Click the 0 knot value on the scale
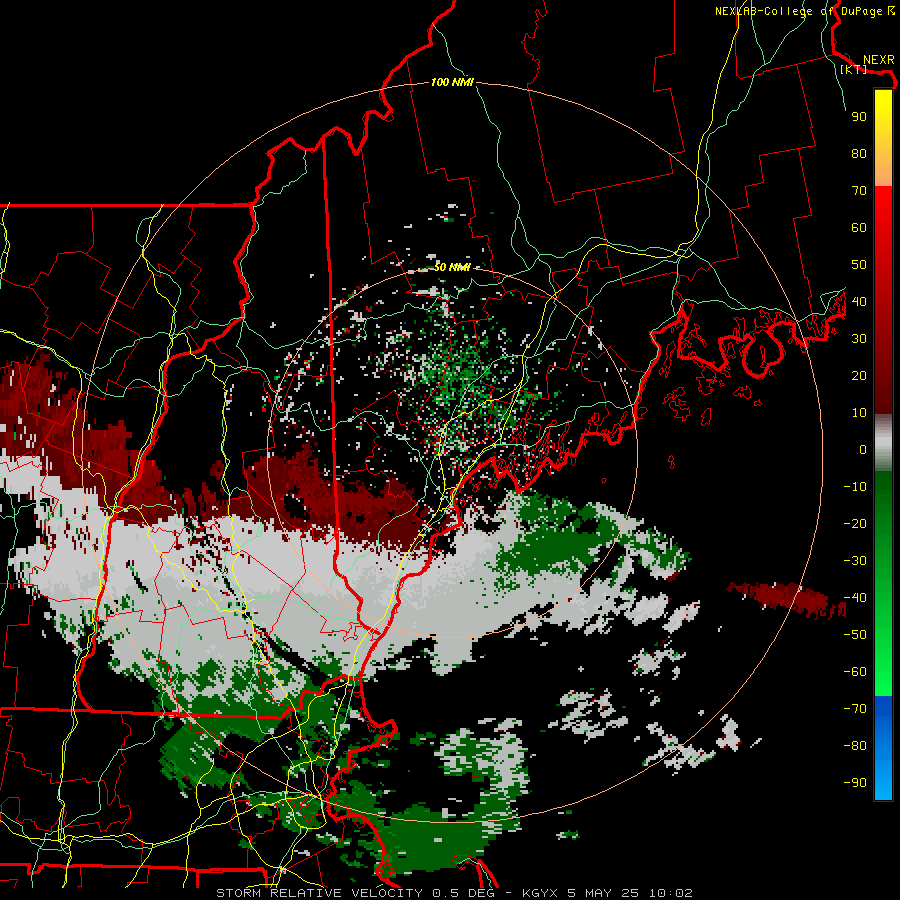This screenshot has width=900, height=900. click(863, 450)
